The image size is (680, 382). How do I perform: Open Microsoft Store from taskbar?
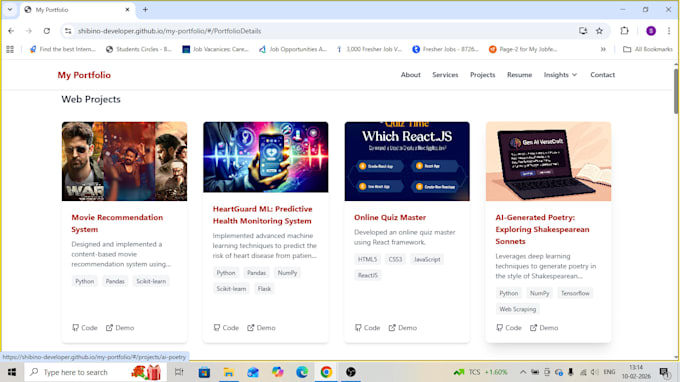point(204,372)
